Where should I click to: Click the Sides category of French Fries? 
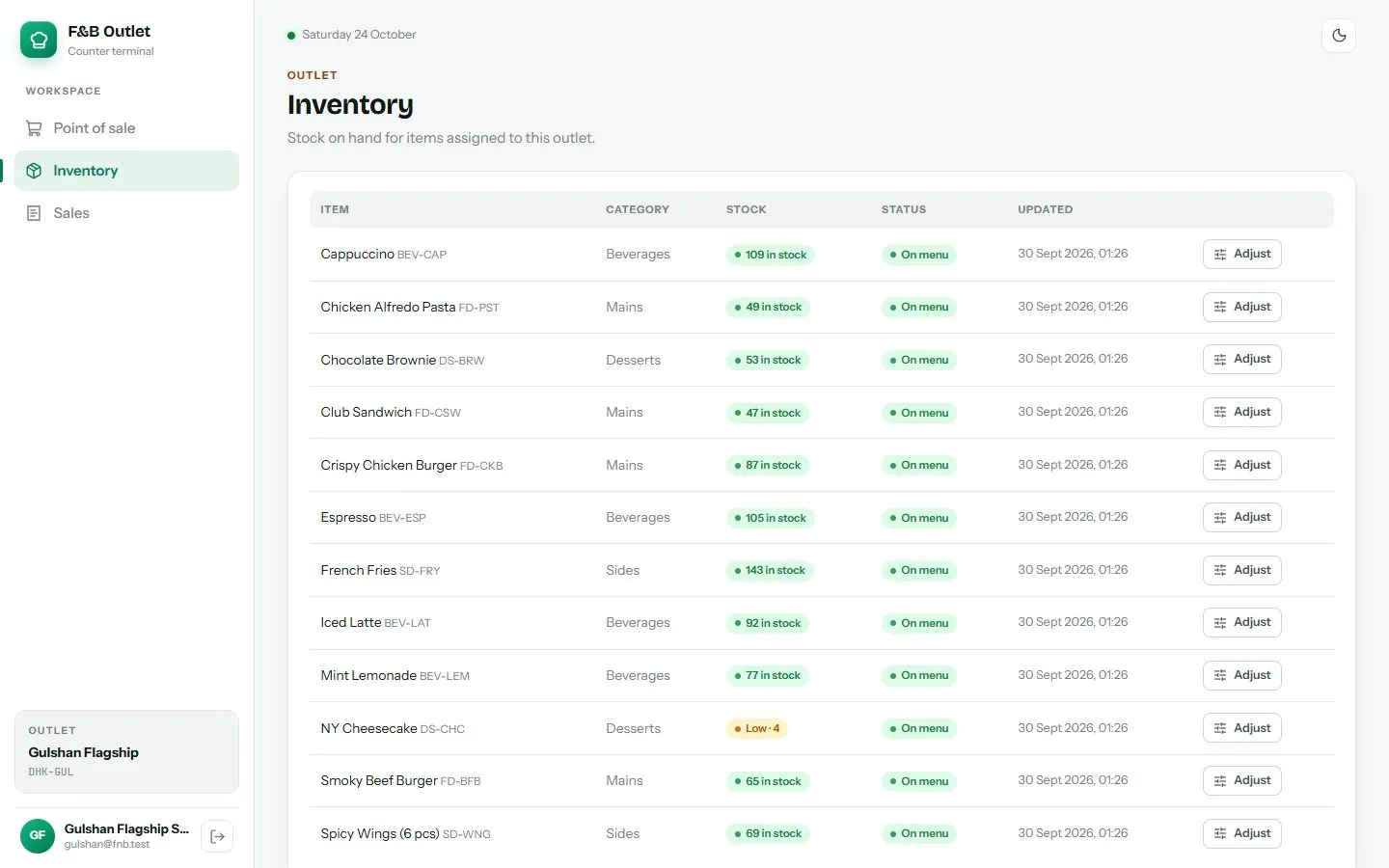(622, 570)
